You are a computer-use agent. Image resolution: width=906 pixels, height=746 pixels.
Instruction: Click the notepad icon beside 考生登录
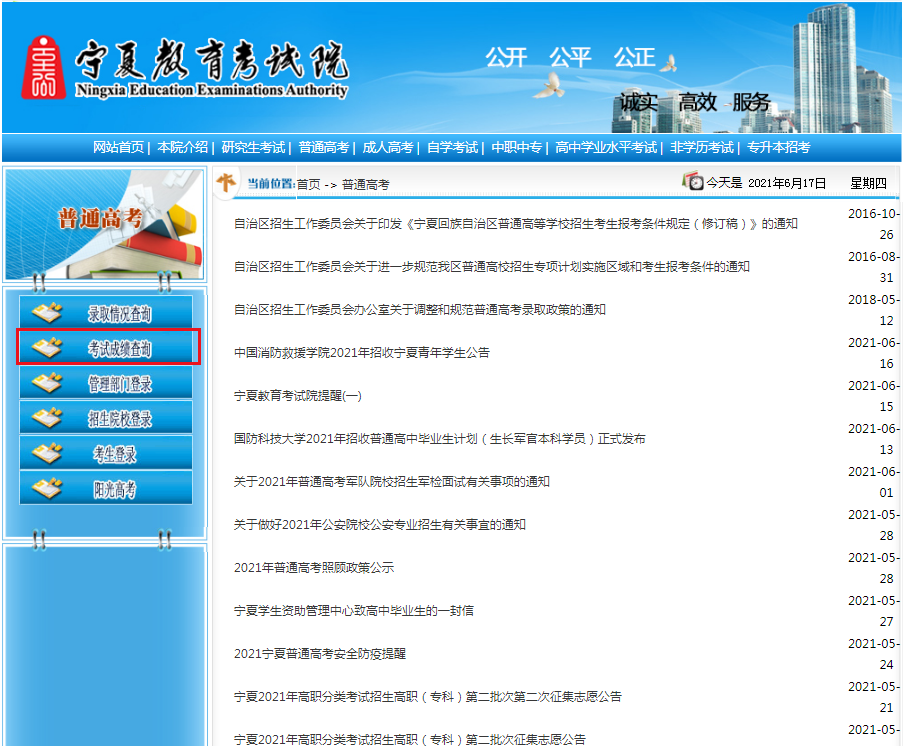(47, 454)
